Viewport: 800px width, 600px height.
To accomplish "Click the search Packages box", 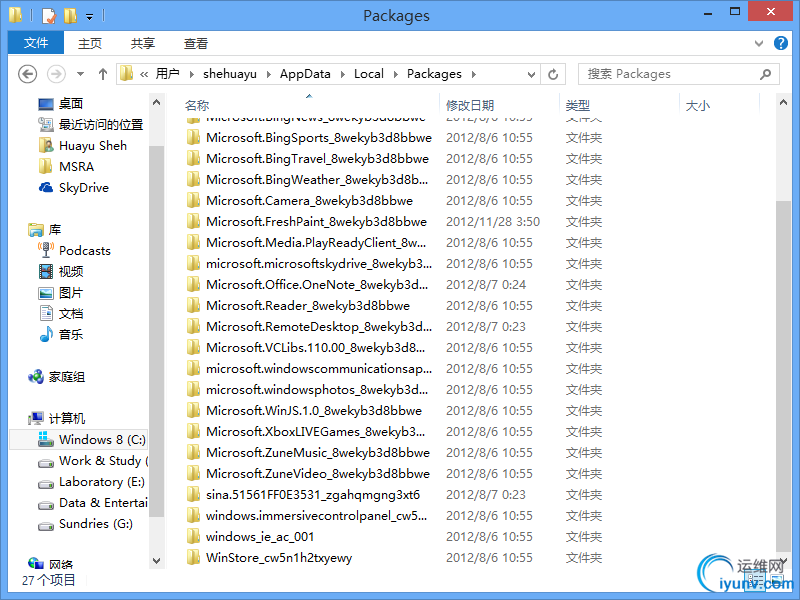I will coord(679,74).
